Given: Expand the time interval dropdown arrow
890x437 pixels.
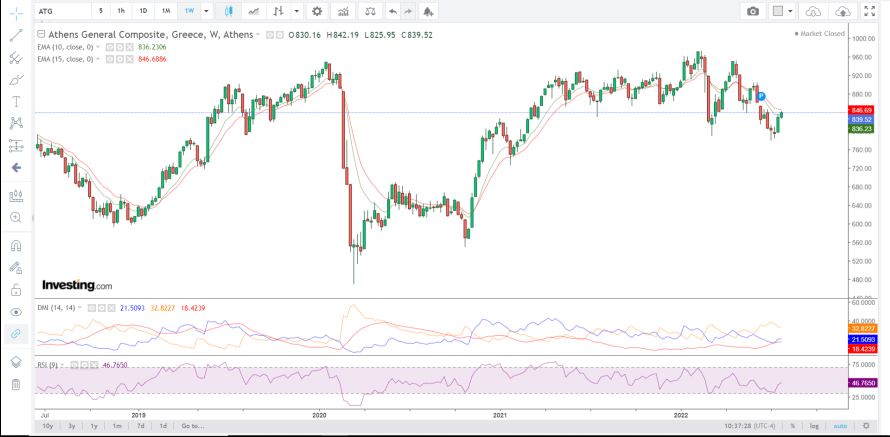Looking at the screenshot, I should coord(206,11).
